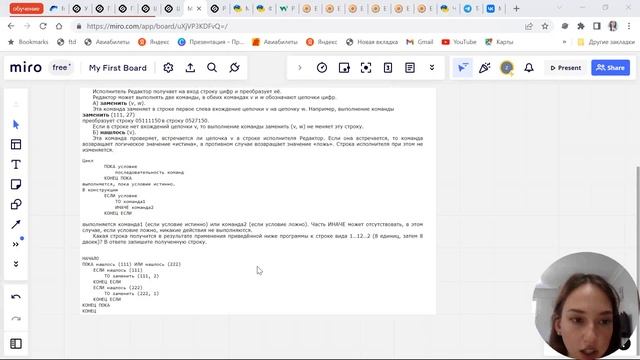Image resolution: width=640 pixels, height=360 pixels.
Task: Select the Sticky note tool
Action: pyautogui.click(x=16, y=184)
